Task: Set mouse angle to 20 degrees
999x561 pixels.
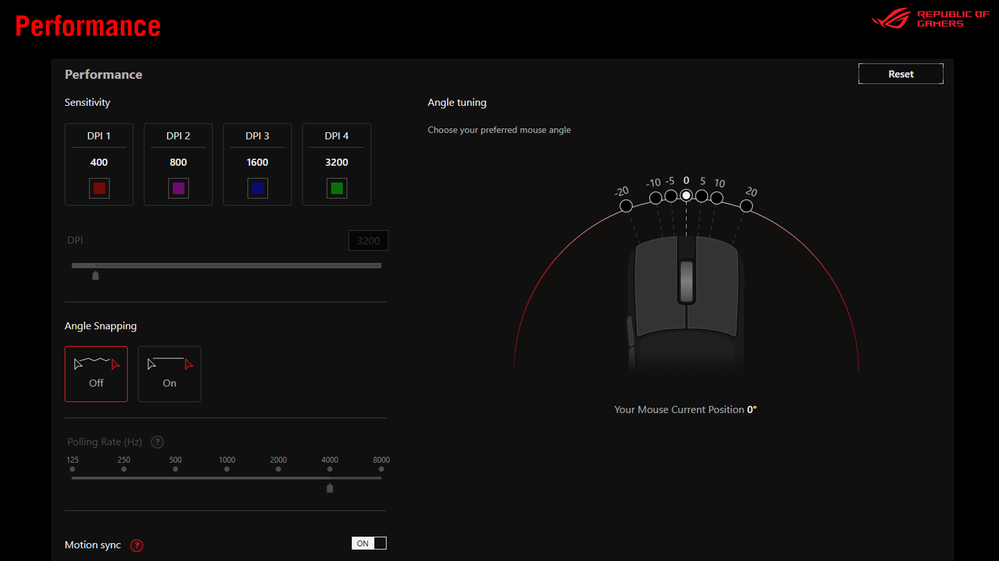Action: (746, 206)
